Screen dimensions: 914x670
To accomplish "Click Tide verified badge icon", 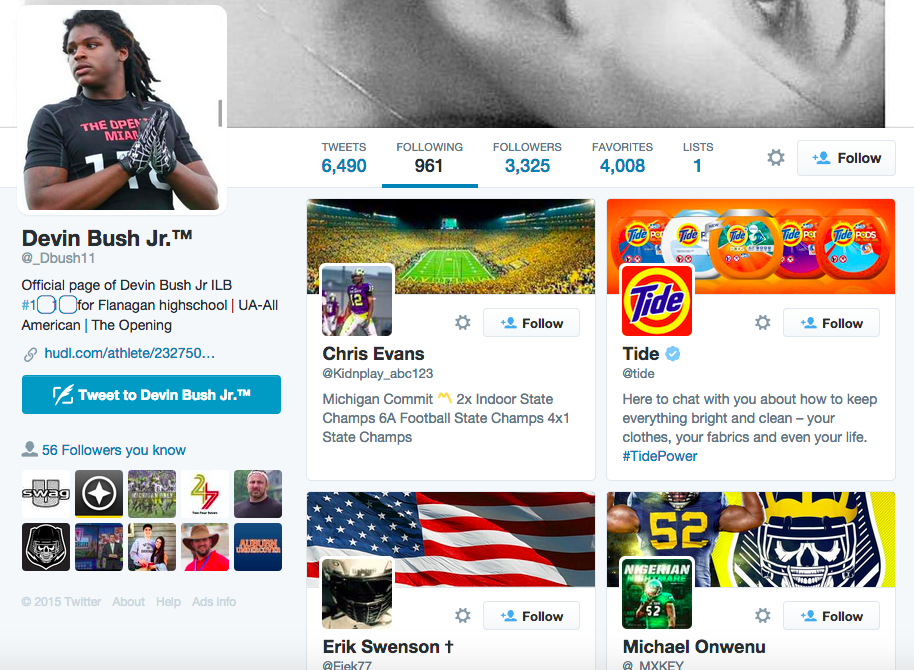I will [x=673, y=353].
